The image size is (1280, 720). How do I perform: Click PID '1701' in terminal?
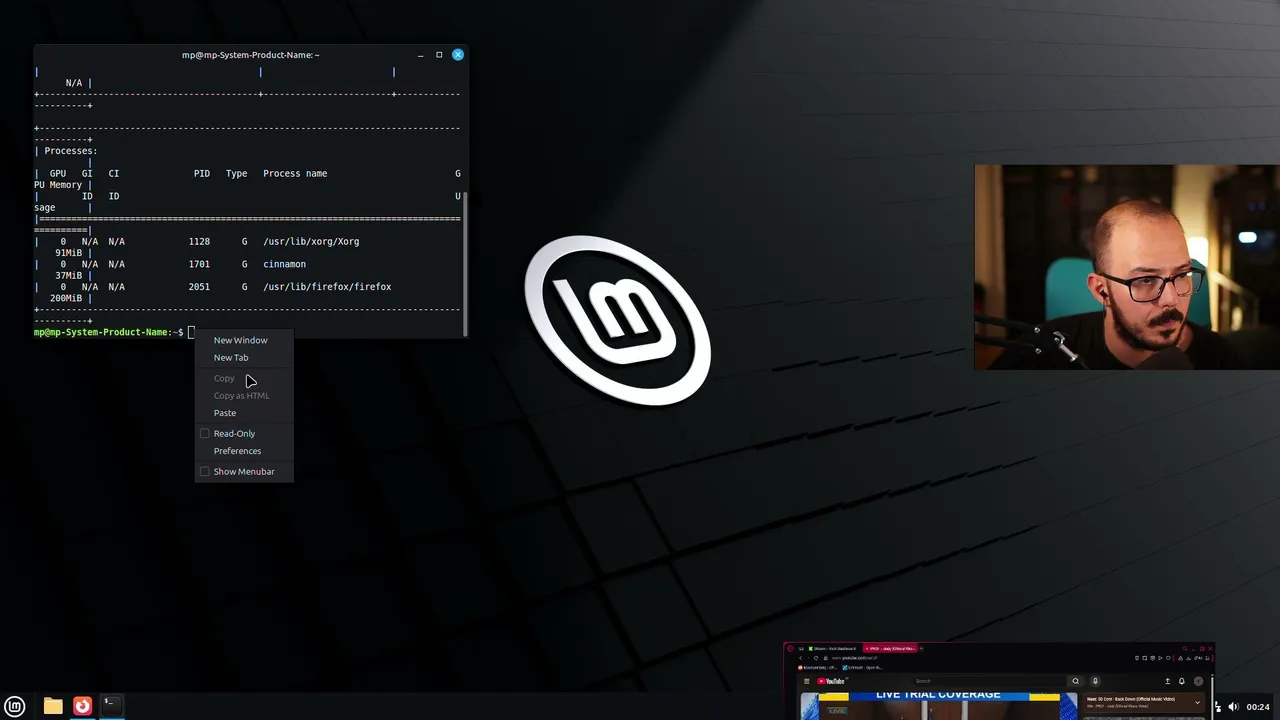[199, 264]
